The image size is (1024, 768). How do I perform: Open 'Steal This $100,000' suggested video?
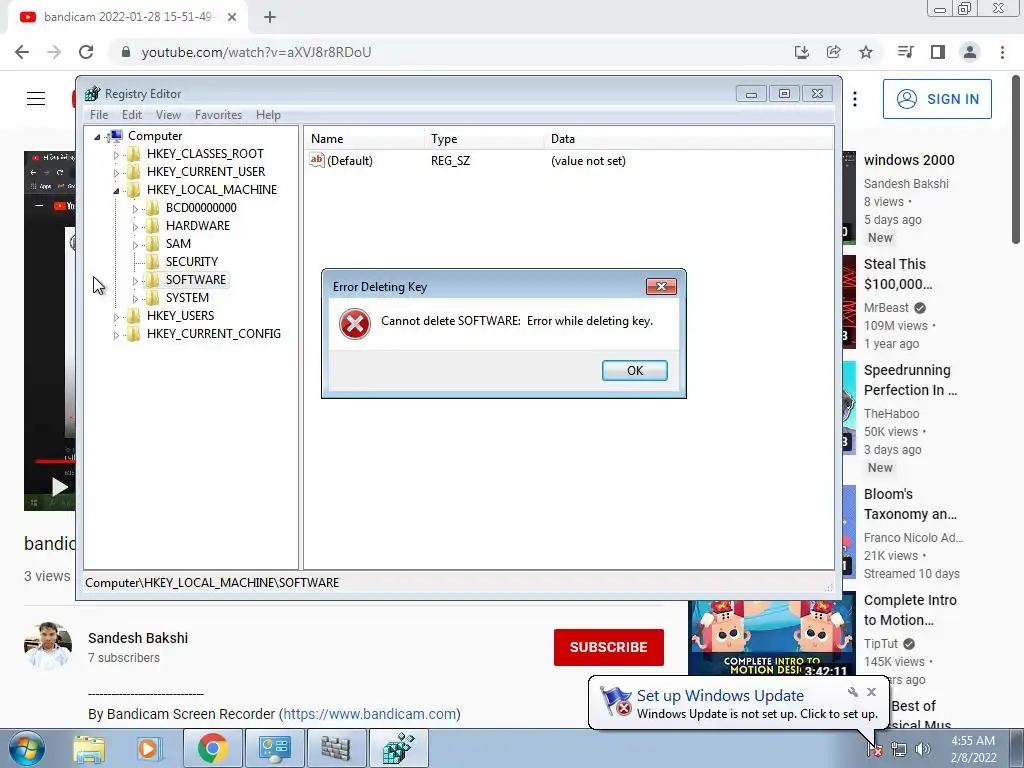tap(898, 274)
